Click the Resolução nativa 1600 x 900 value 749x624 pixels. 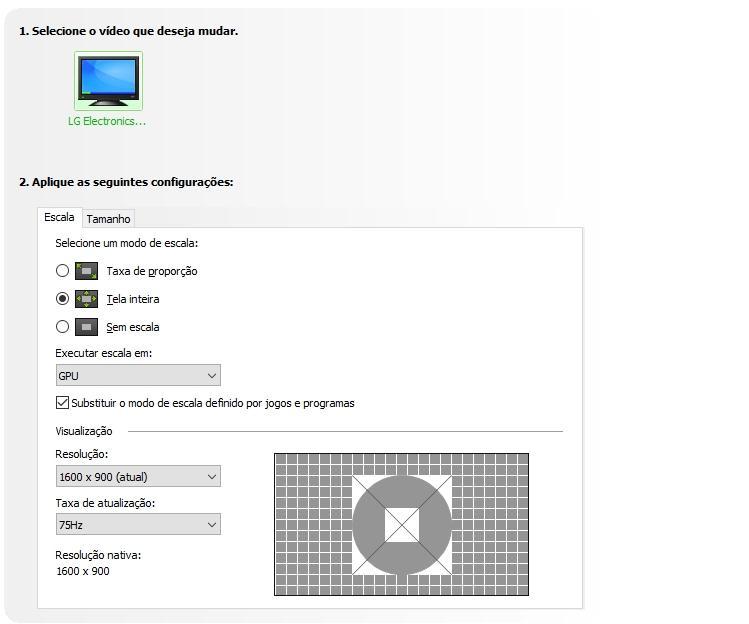(x=83, y=571)
